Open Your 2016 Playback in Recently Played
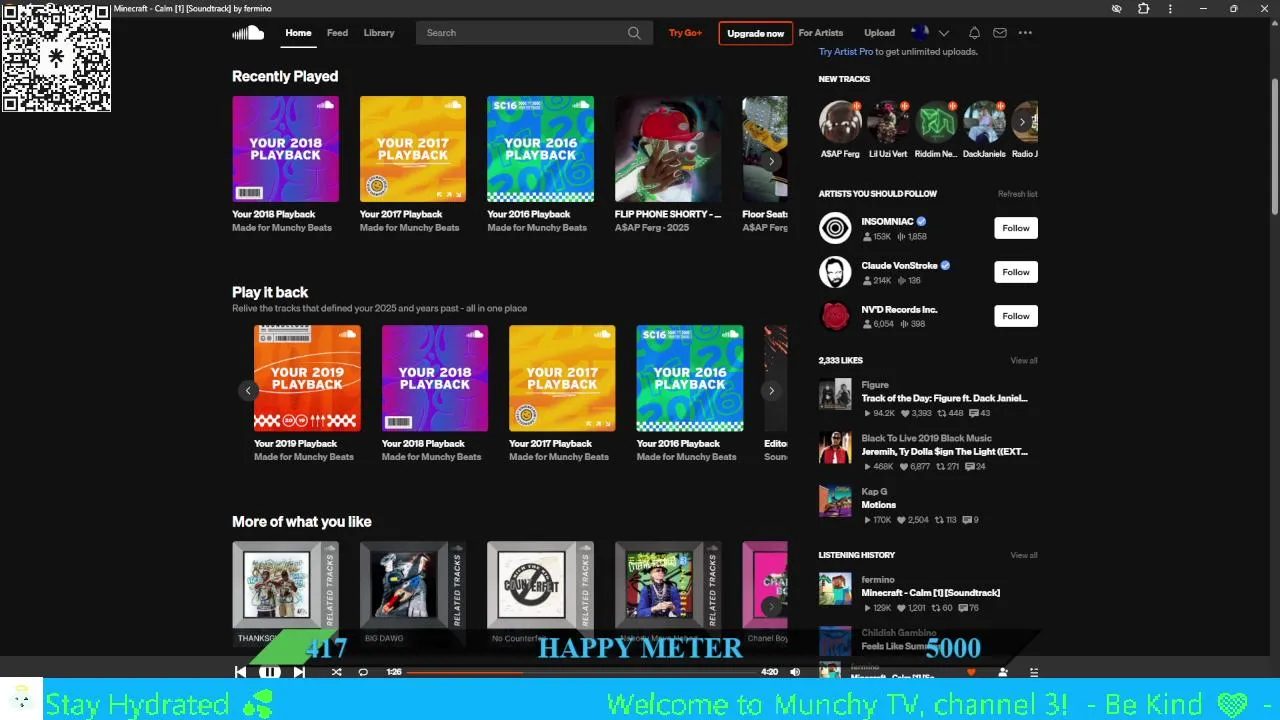 [x=540, y=149]
